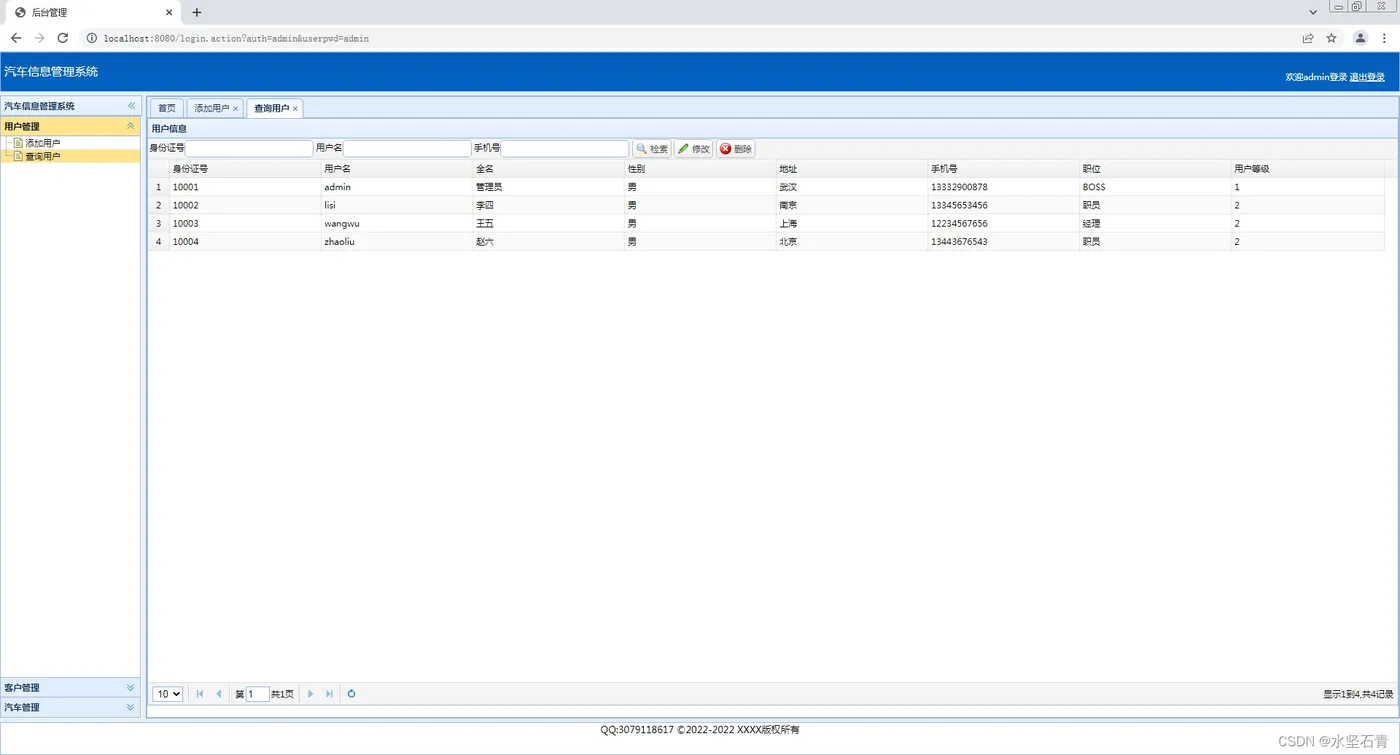Image resolution: width=1400 pixels, height=755 pixels.
Task: Refresh the user table
Action: pyautogui.click(x=351, y=694)
